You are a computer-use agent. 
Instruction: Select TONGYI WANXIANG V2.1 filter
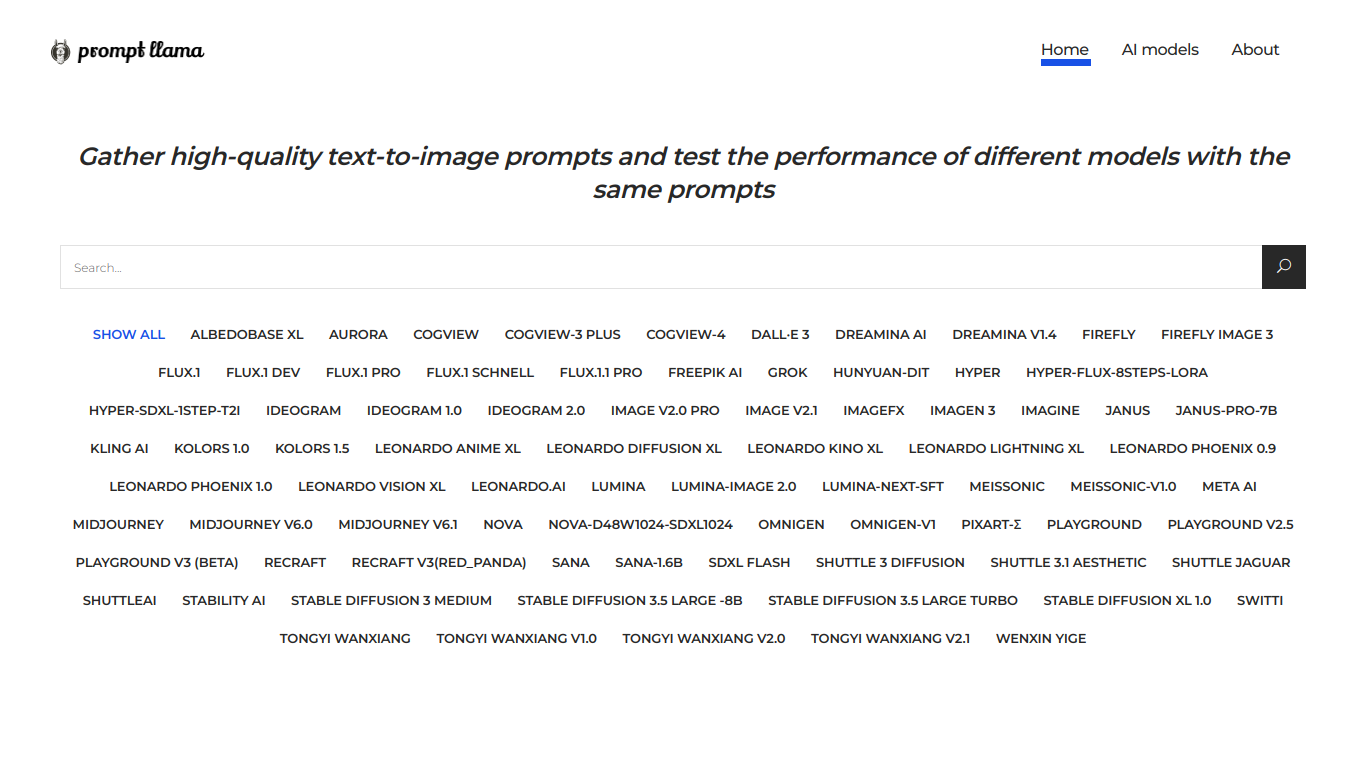[x=890, y=639]
